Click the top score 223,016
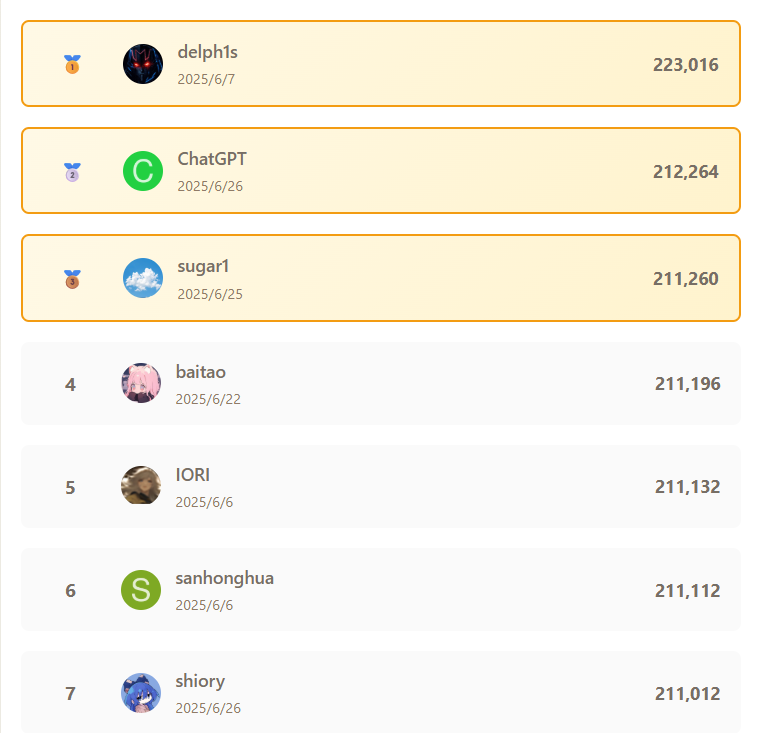The image size is (761, 733). click(685, 65)
